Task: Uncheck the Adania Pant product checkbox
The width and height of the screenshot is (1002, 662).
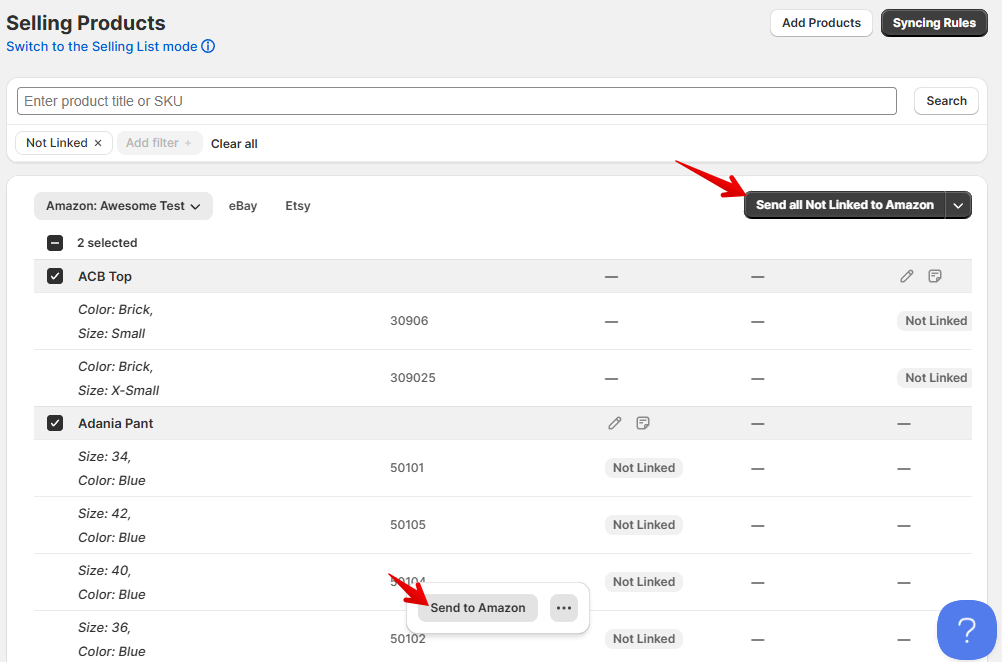Action: click(55, 423)
